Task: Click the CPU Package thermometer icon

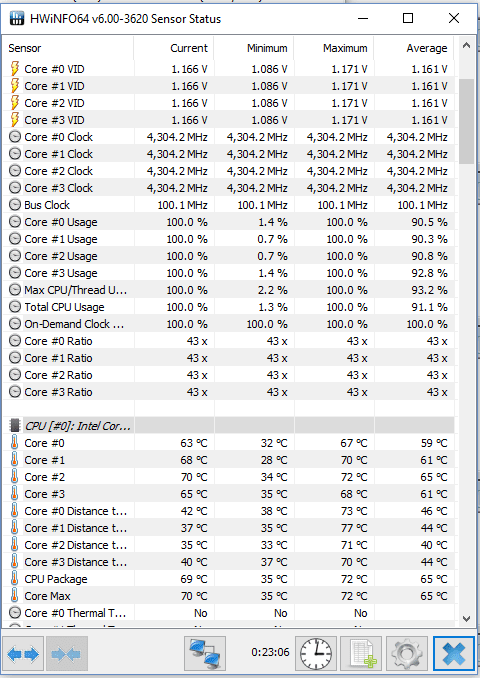Action: 15,579
